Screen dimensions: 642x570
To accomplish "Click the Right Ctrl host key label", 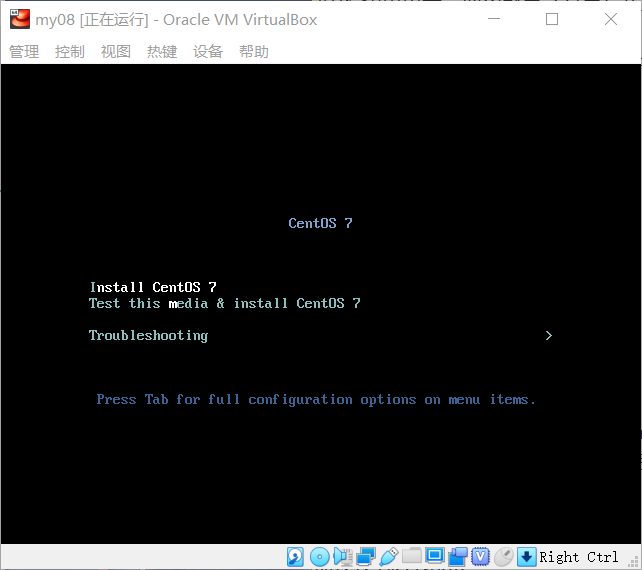I will (578, 557).
